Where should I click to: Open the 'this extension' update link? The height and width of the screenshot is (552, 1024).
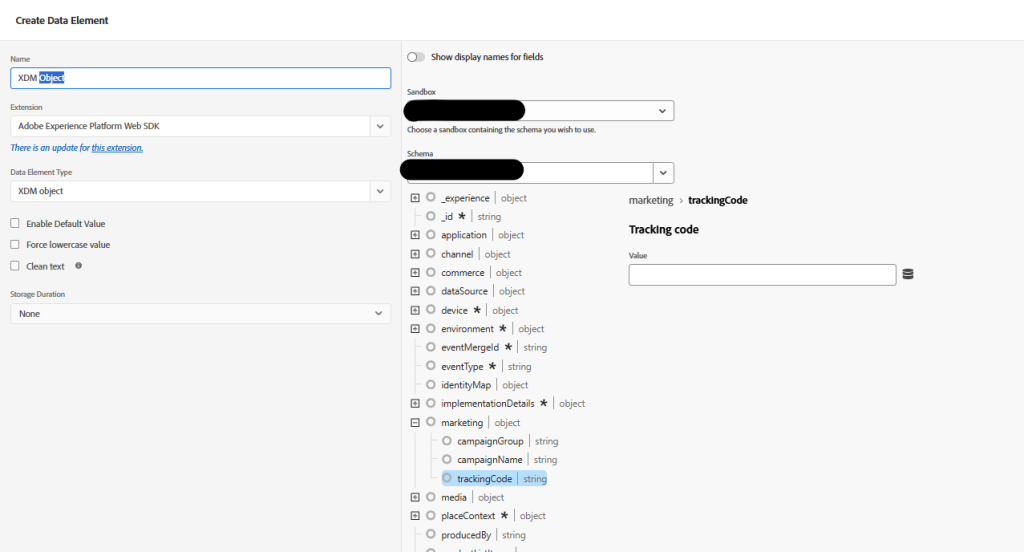coord(117,148)
